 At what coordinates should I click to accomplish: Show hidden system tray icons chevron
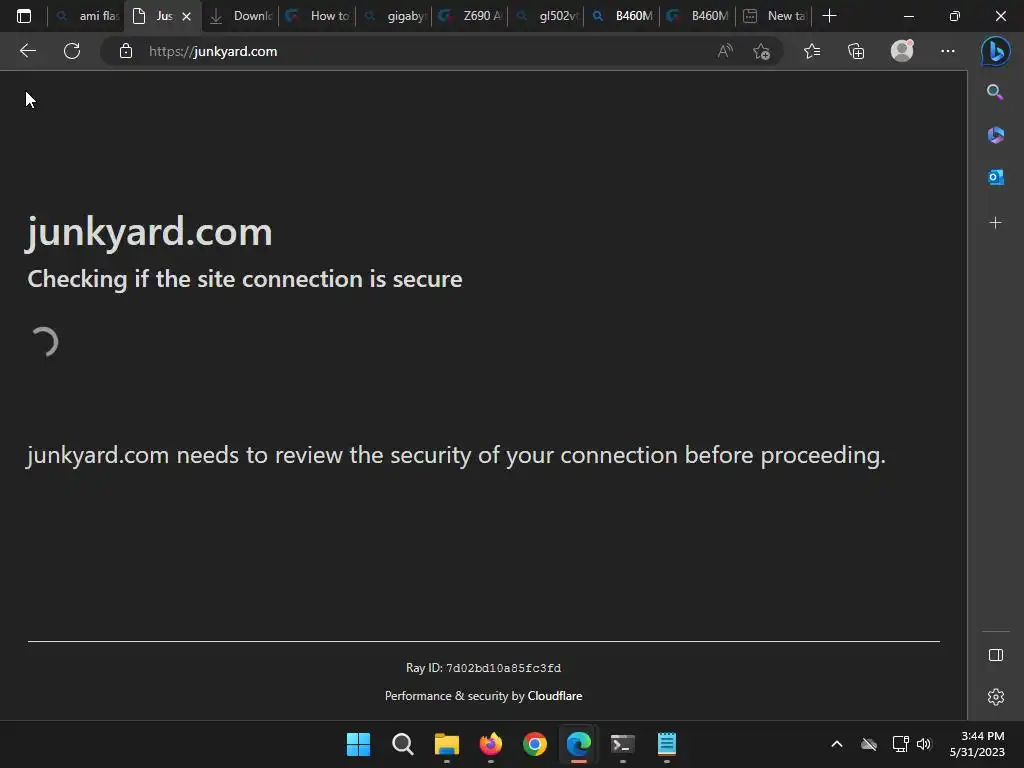tap(837, 744)
